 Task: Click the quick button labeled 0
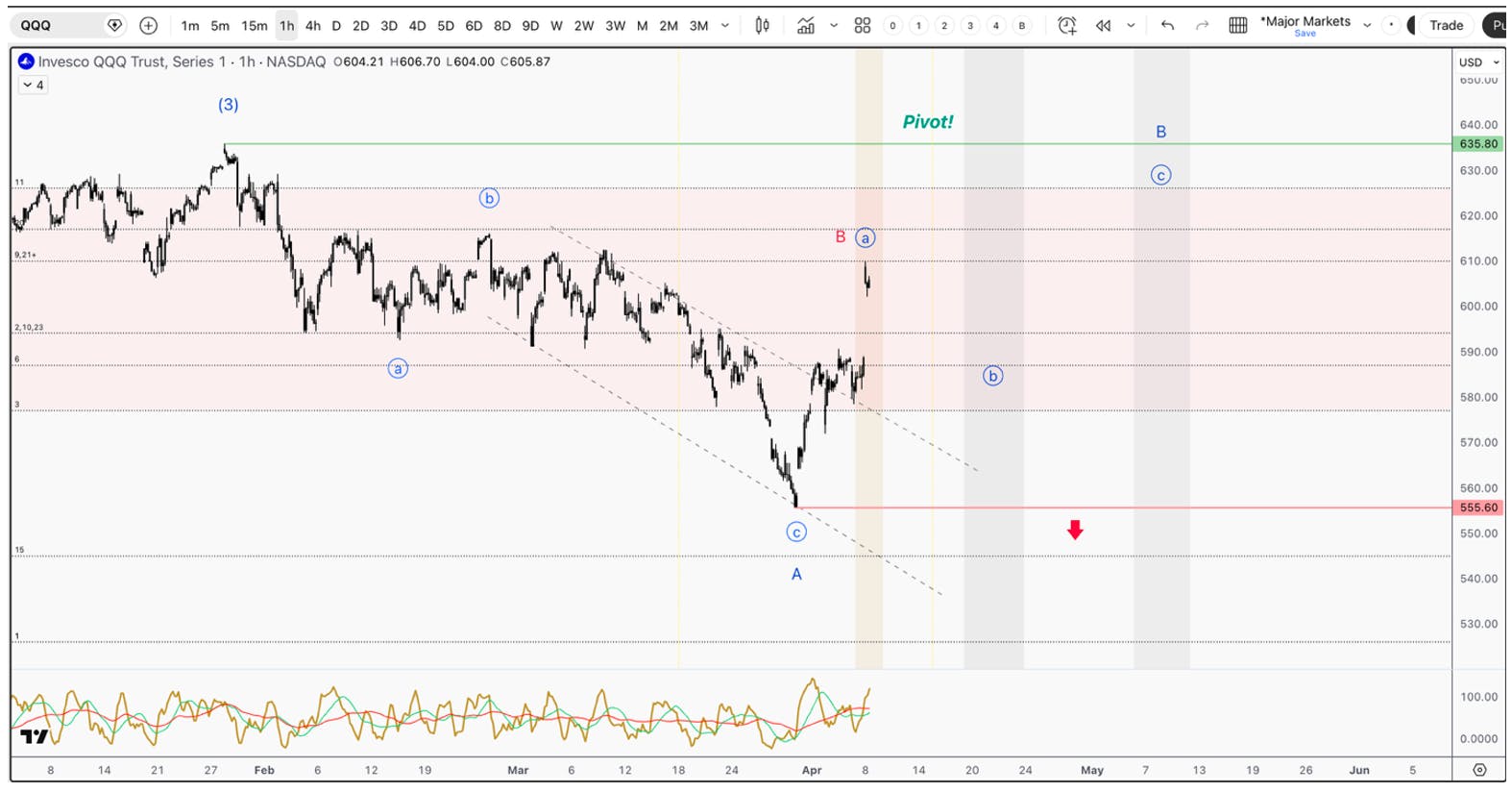click(893, 26)
